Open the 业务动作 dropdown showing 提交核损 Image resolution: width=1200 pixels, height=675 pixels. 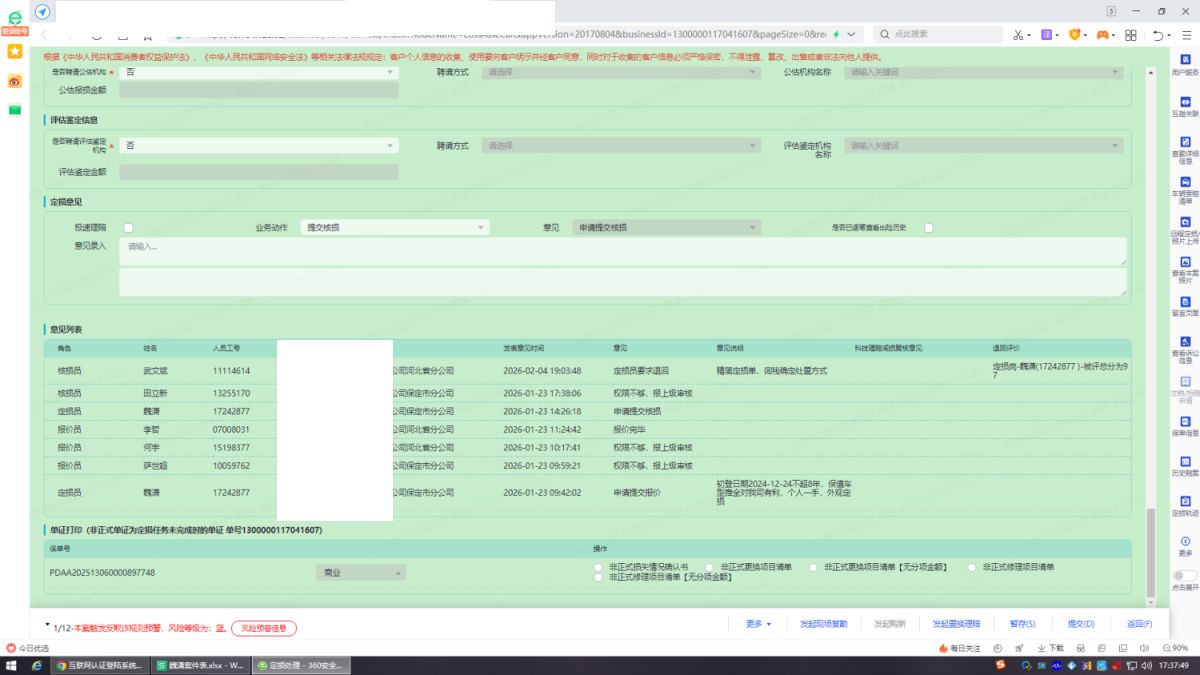[395, 228]
